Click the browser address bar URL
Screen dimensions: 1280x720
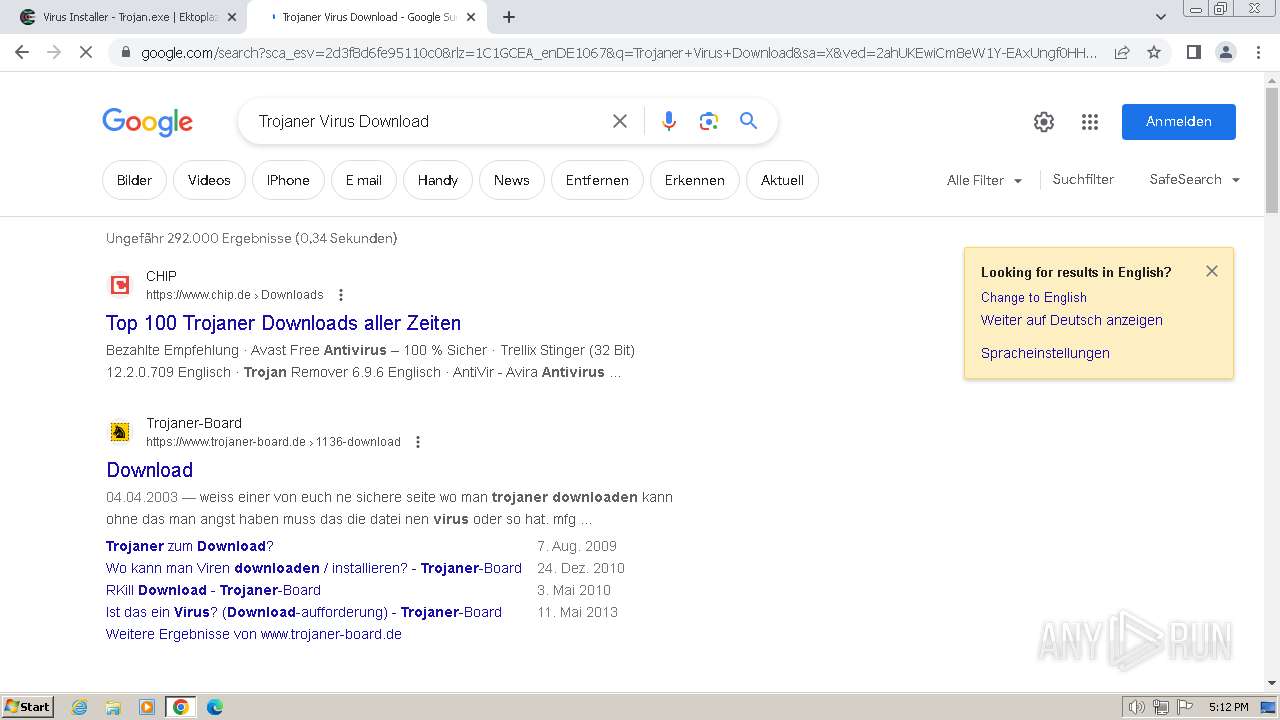[x=618, y=52]
